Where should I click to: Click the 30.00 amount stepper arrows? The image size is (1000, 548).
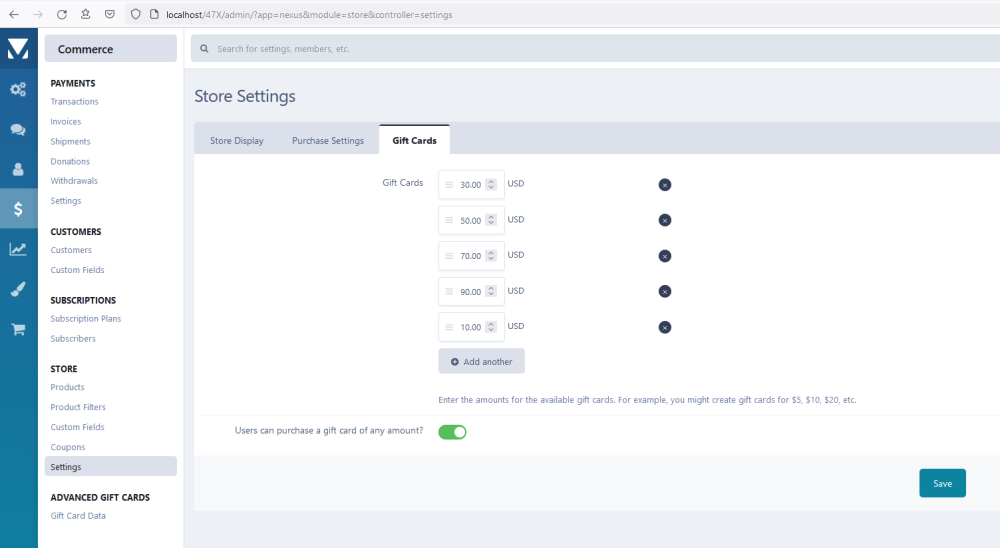coord(491,184)
